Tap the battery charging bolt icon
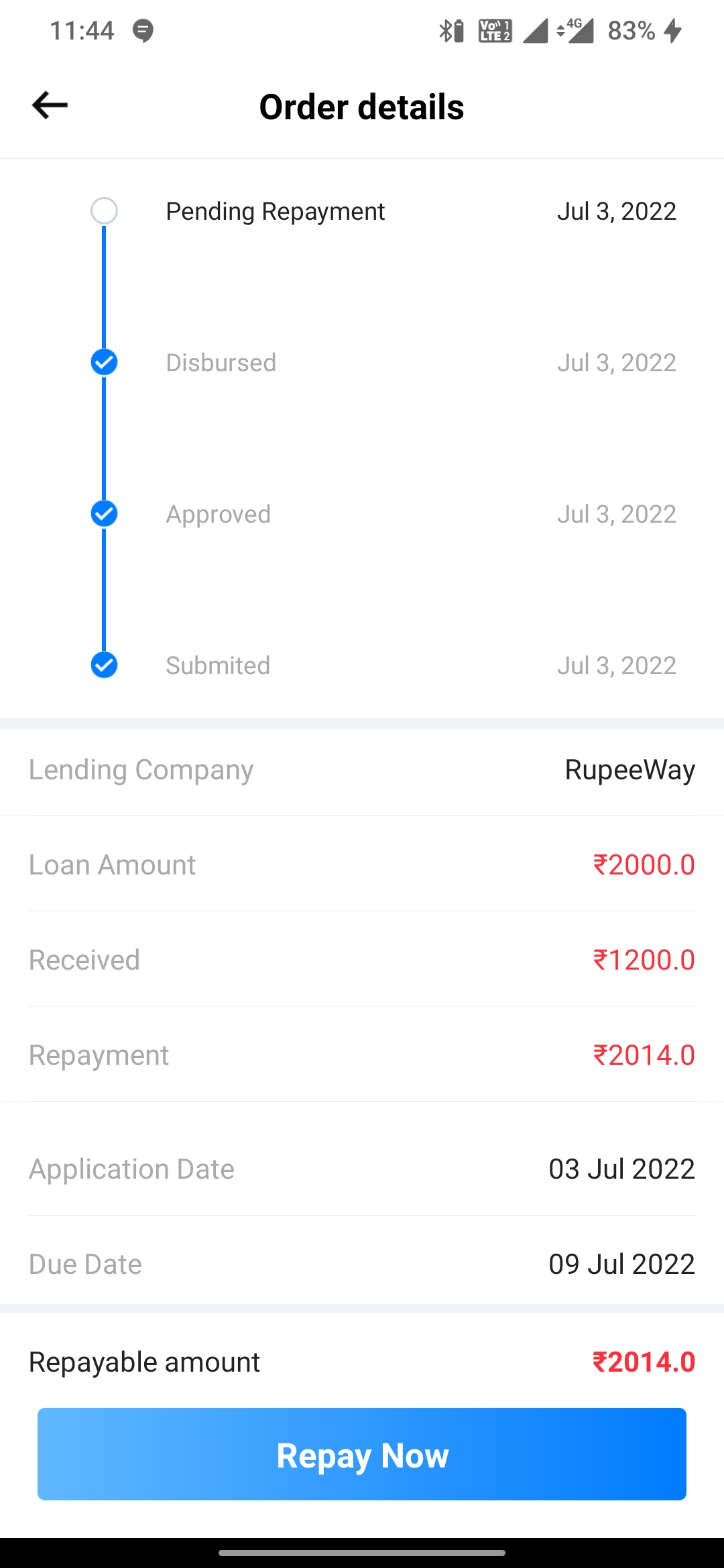The height and width of the screenshot is (1568, 724). pyautogui.click(x=673, y=31)
